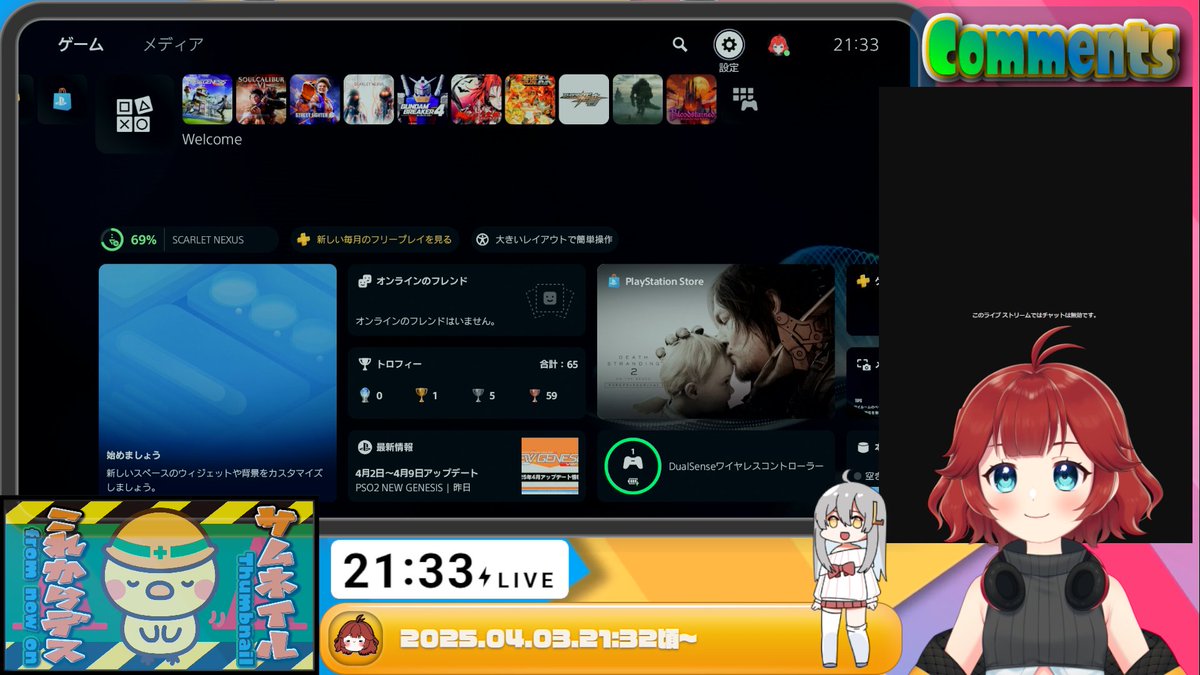Open Settings gear icon (設定)
Image resolution: width=1200 pixels, height=675 pixels.
coord(729,44)
